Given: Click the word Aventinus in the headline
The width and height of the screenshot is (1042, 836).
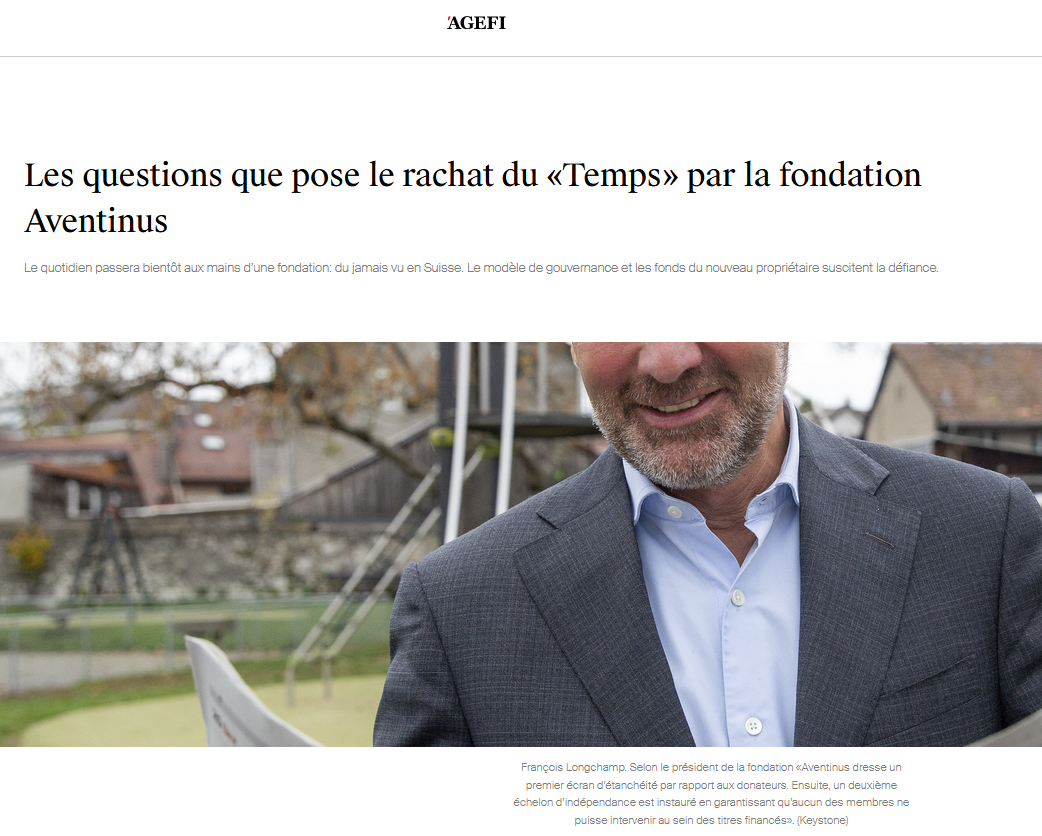Looking at the screenshot, I should pos(96,221).
